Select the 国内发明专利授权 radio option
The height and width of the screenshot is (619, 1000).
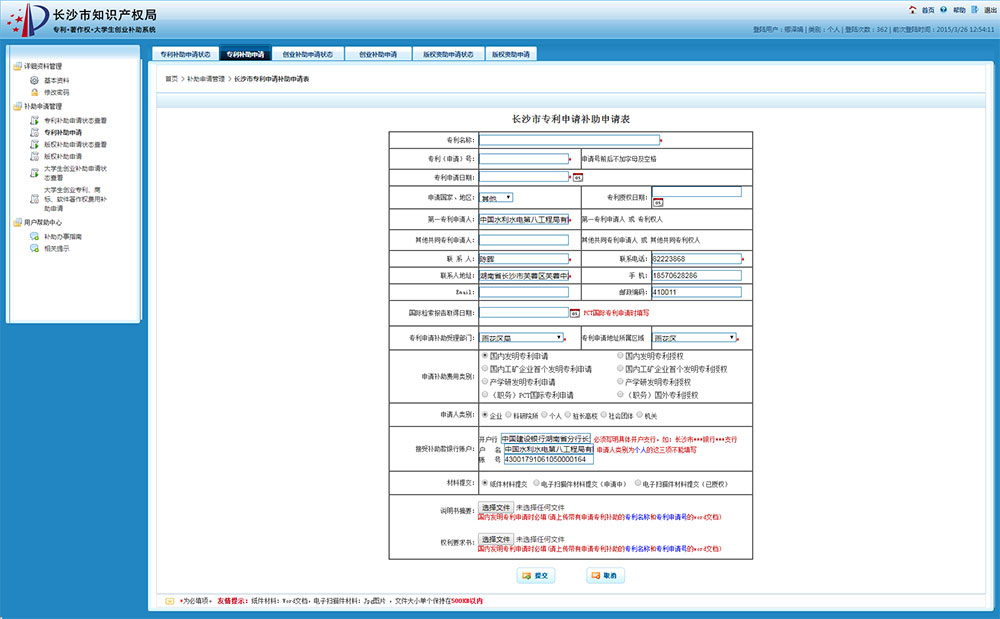click(x=620, y=356)
